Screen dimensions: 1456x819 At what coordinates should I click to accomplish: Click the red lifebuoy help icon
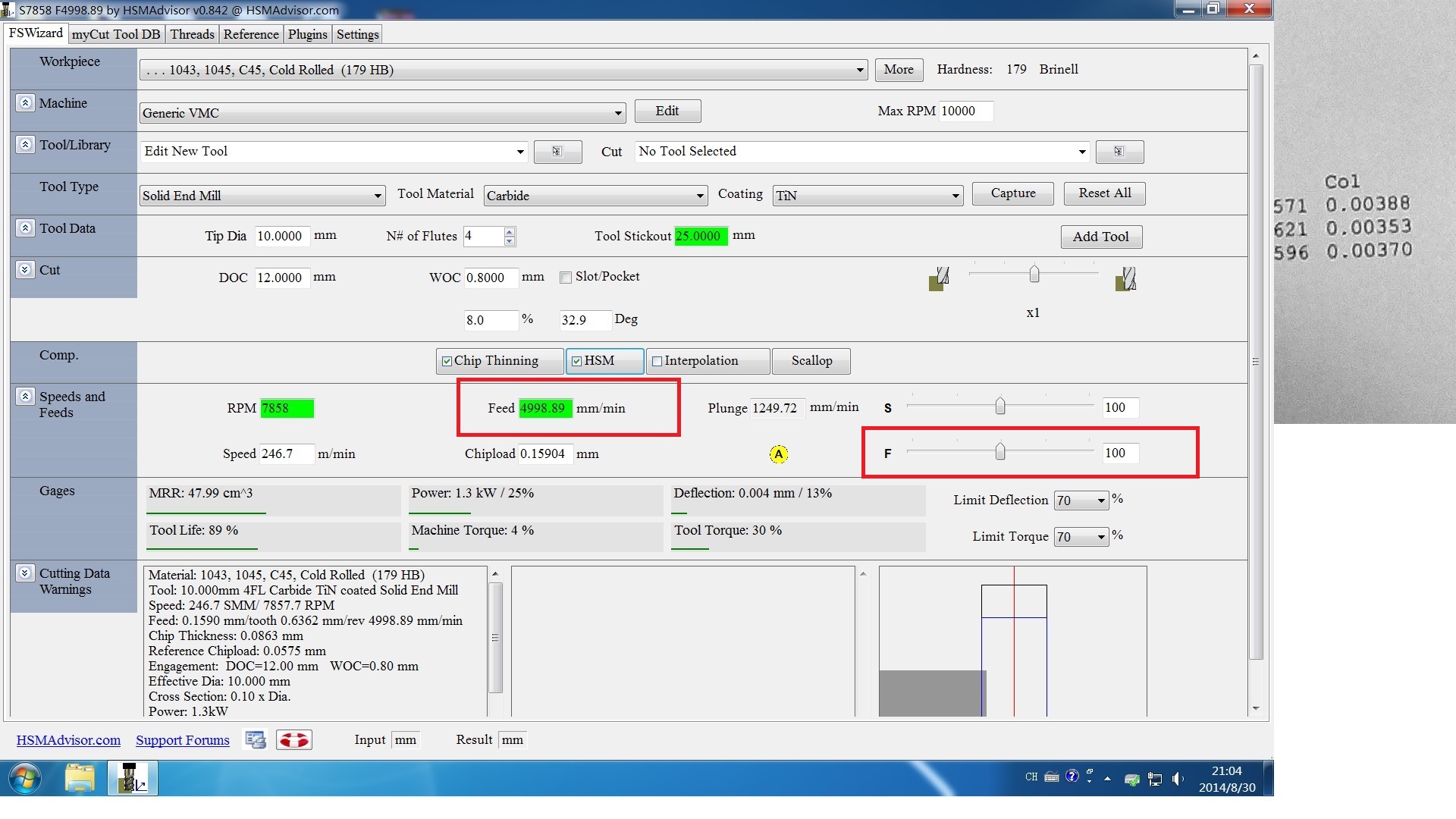[x=293, y=739]
